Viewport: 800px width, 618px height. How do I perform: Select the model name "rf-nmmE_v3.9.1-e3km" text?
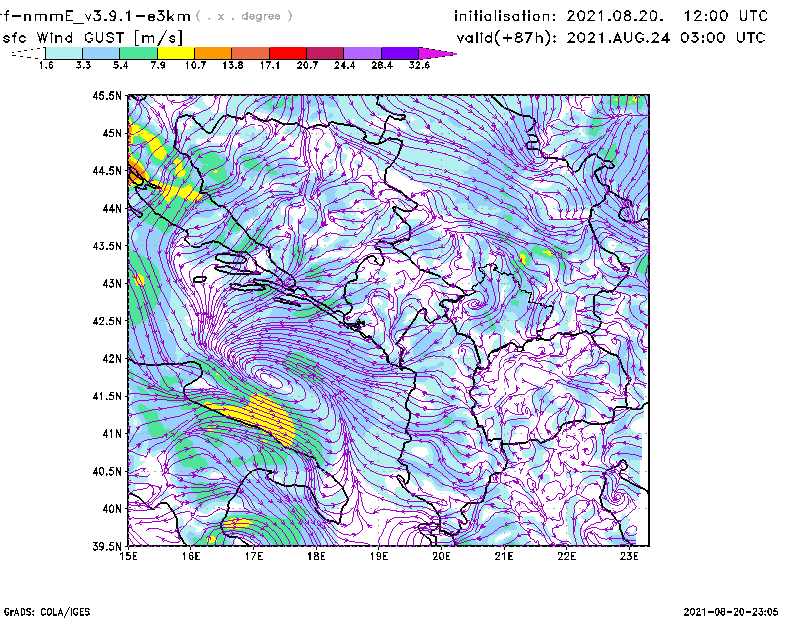[x=95, y=16]
